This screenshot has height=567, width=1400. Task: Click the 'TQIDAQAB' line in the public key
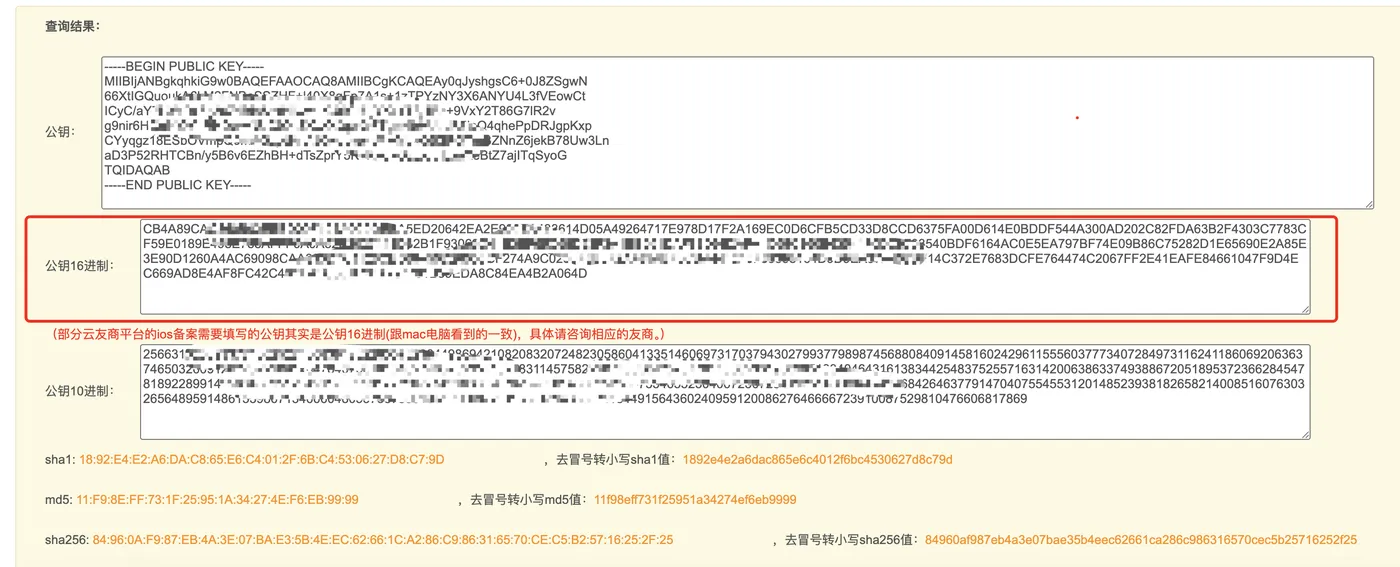click(136, 170)
